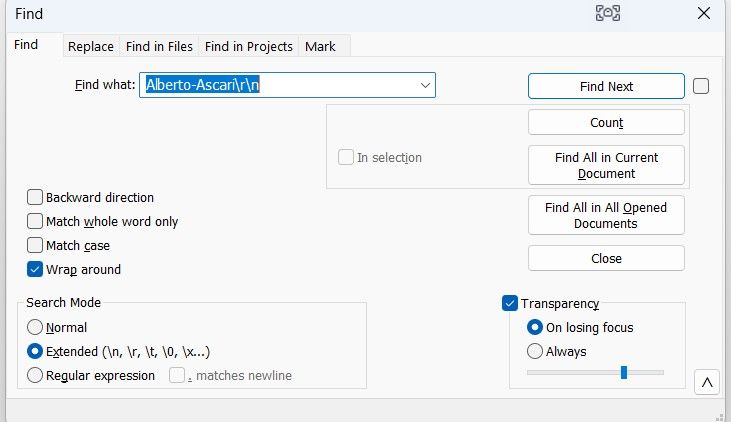731x422 pixels.
Task: Select Normal search mode
Action: (36, 328)
